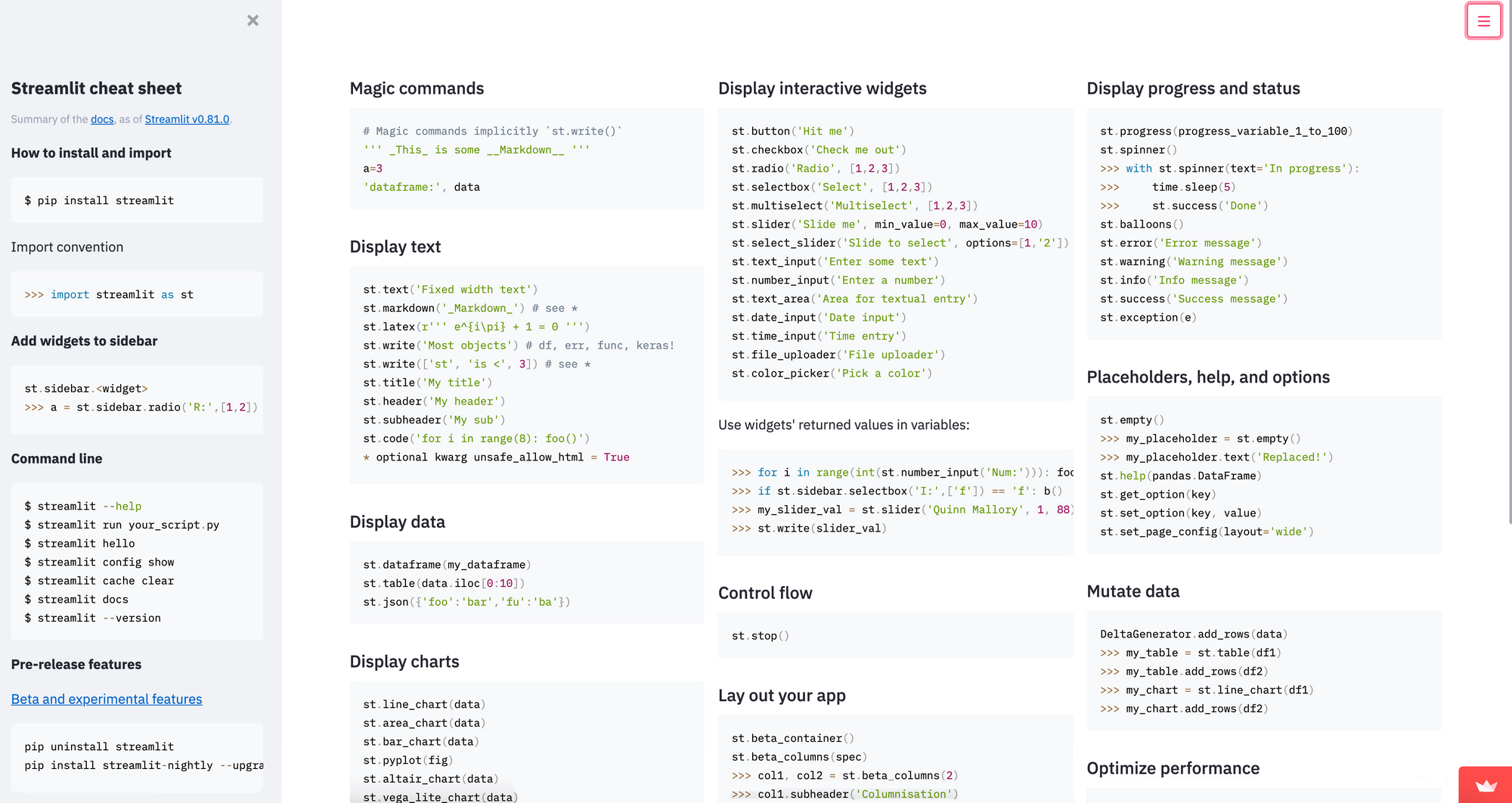Click the 'Display interactive widgets' heading

pyautogui.click(x=822, y=88)
